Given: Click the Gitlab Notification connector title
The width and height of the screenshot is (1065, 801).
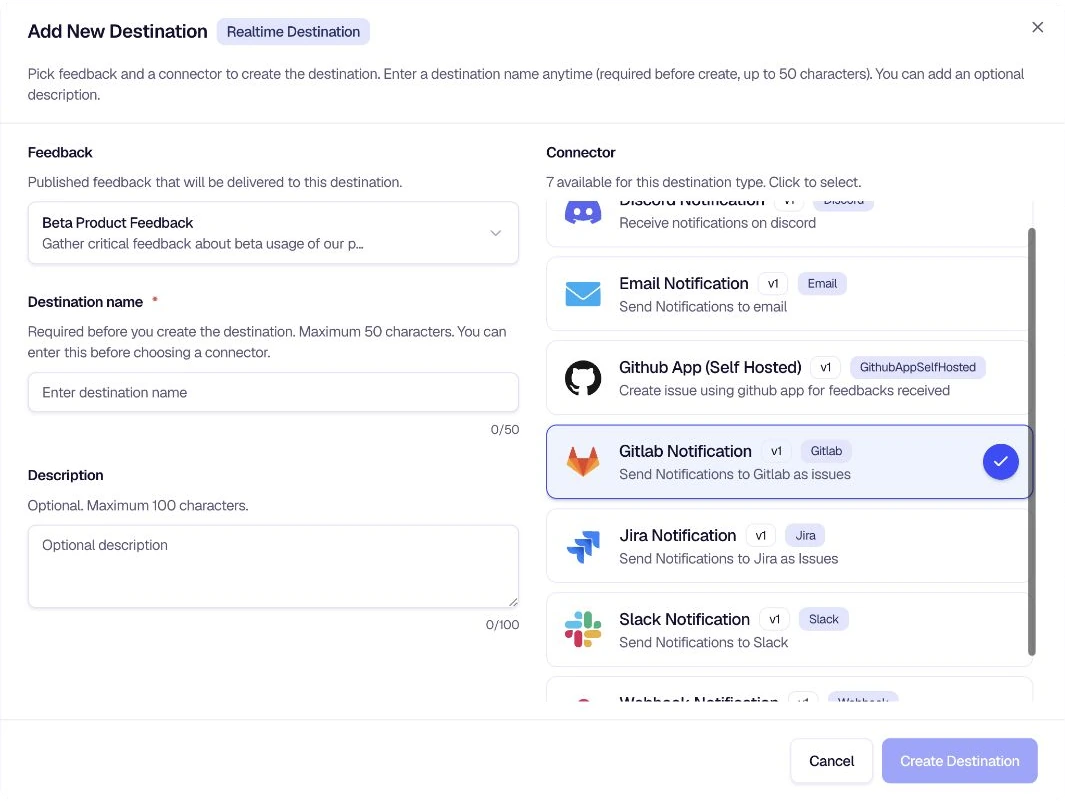Looking at the screenshot, I should click(685, 451).
